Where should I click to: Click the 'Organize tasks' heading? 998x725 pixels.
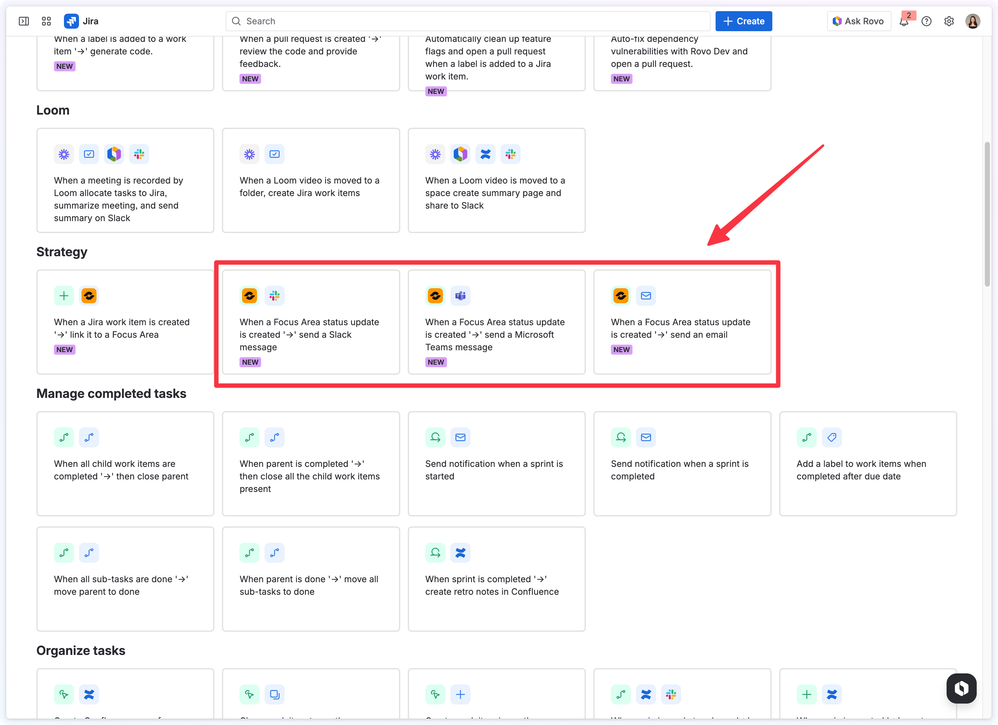81,651
